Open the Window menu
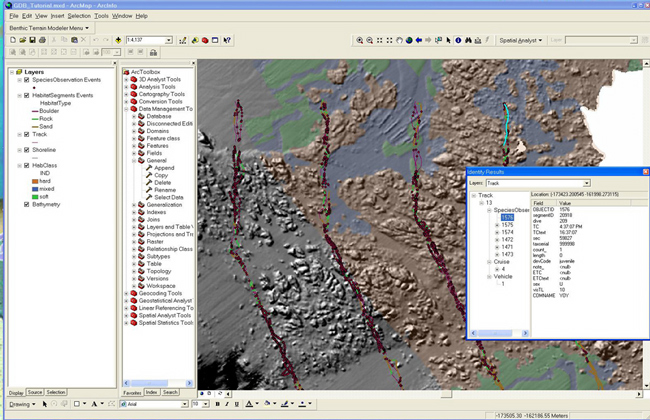Image resolution: width=650 pixels, height=420 pixels. 122,16
